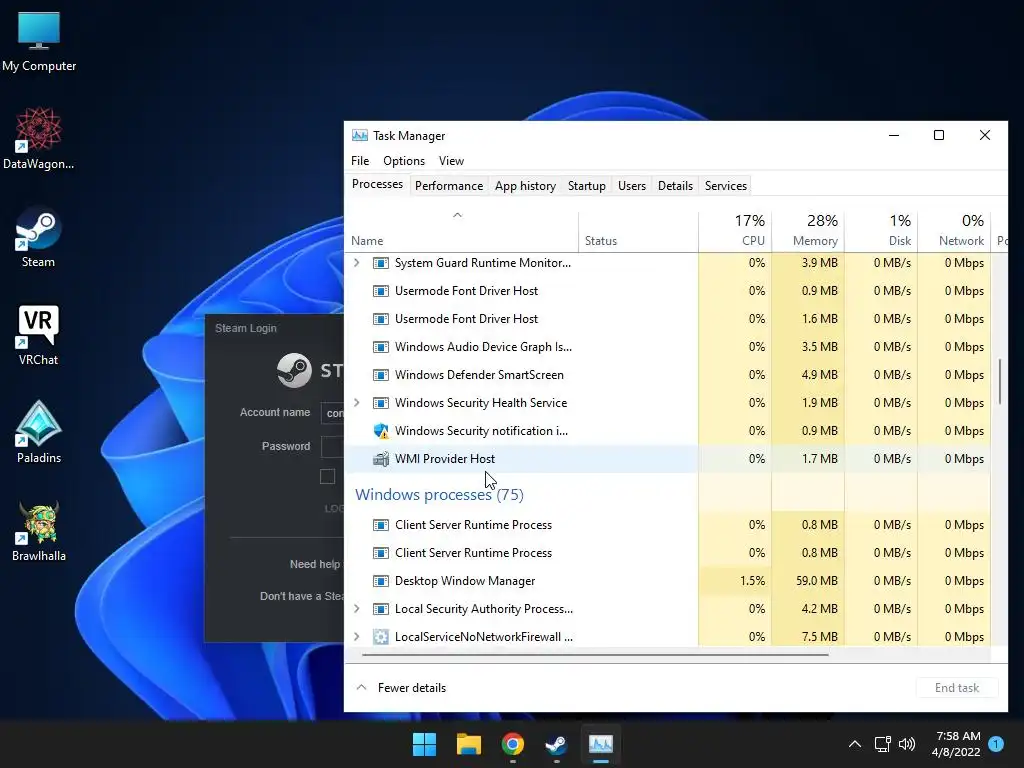Viewport: 1024px width, 768px height.
Task: Select the Paladins desktop shortcut
Action: tap(39, 432)
